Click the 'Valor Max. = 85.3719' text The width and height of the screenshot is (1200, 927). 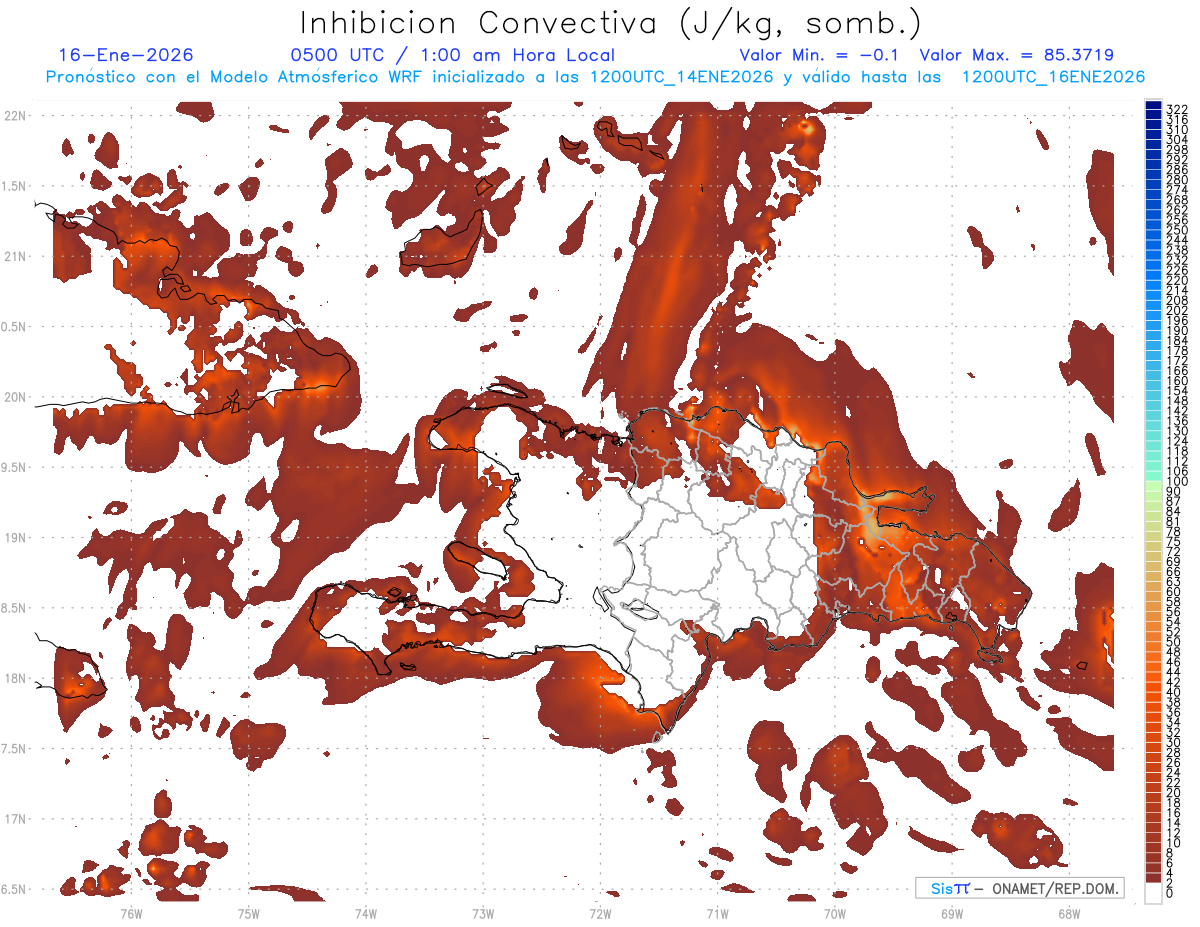1016,55
